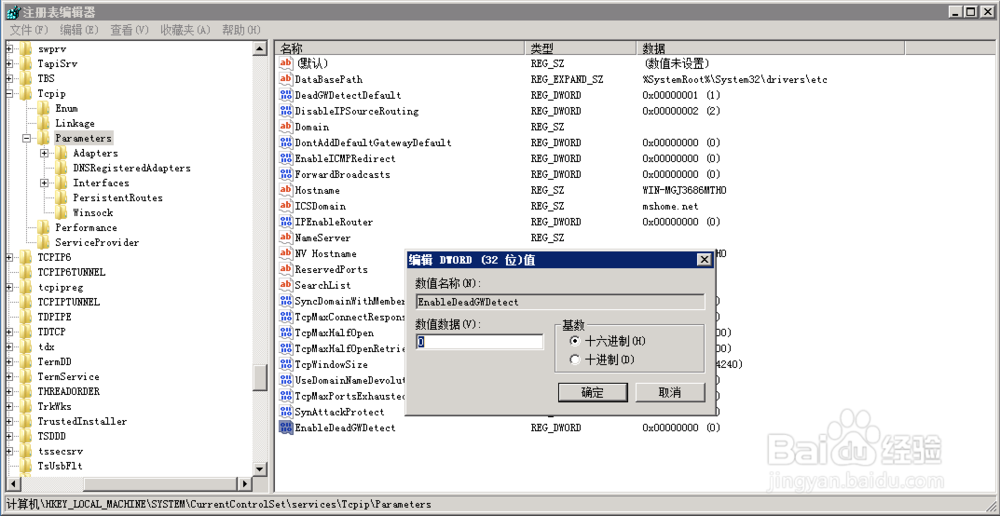Select the ICSDomain string value icon
This screenshot has width=1000, height=516.
286,206
